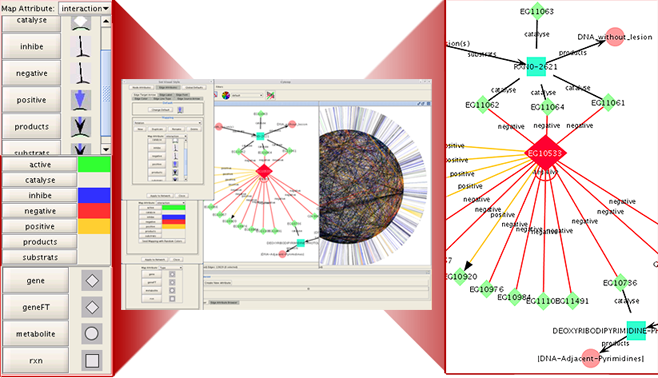Select the inhibe arrow shape icon

tap(80, 47)
